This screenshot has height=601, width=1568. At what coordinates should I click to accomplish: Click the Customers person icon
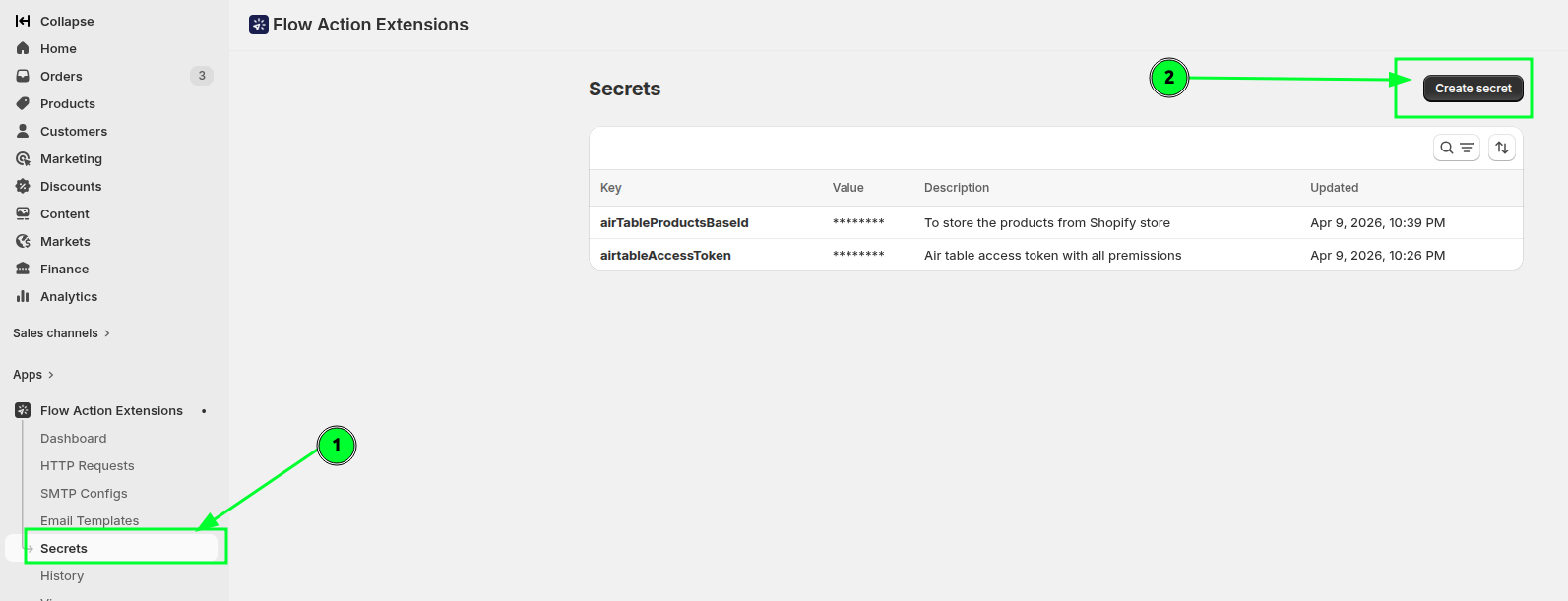click(x=23, y=131)
